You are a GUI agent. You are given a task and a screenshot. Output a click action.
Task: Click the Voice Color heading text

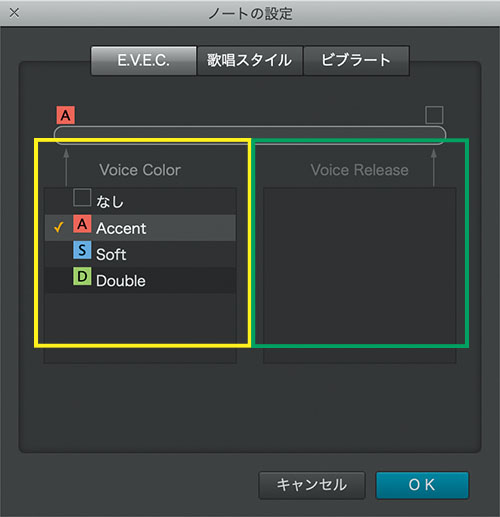coord(140,170)
